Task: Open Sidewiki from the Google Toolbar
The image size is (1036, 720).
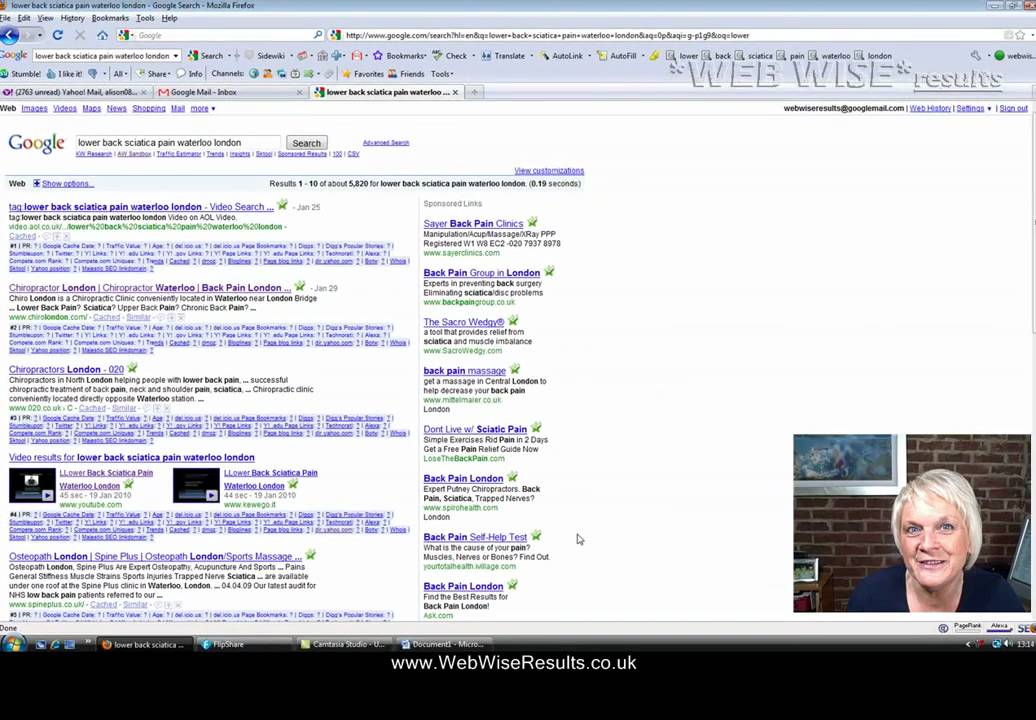Action: 264,55
